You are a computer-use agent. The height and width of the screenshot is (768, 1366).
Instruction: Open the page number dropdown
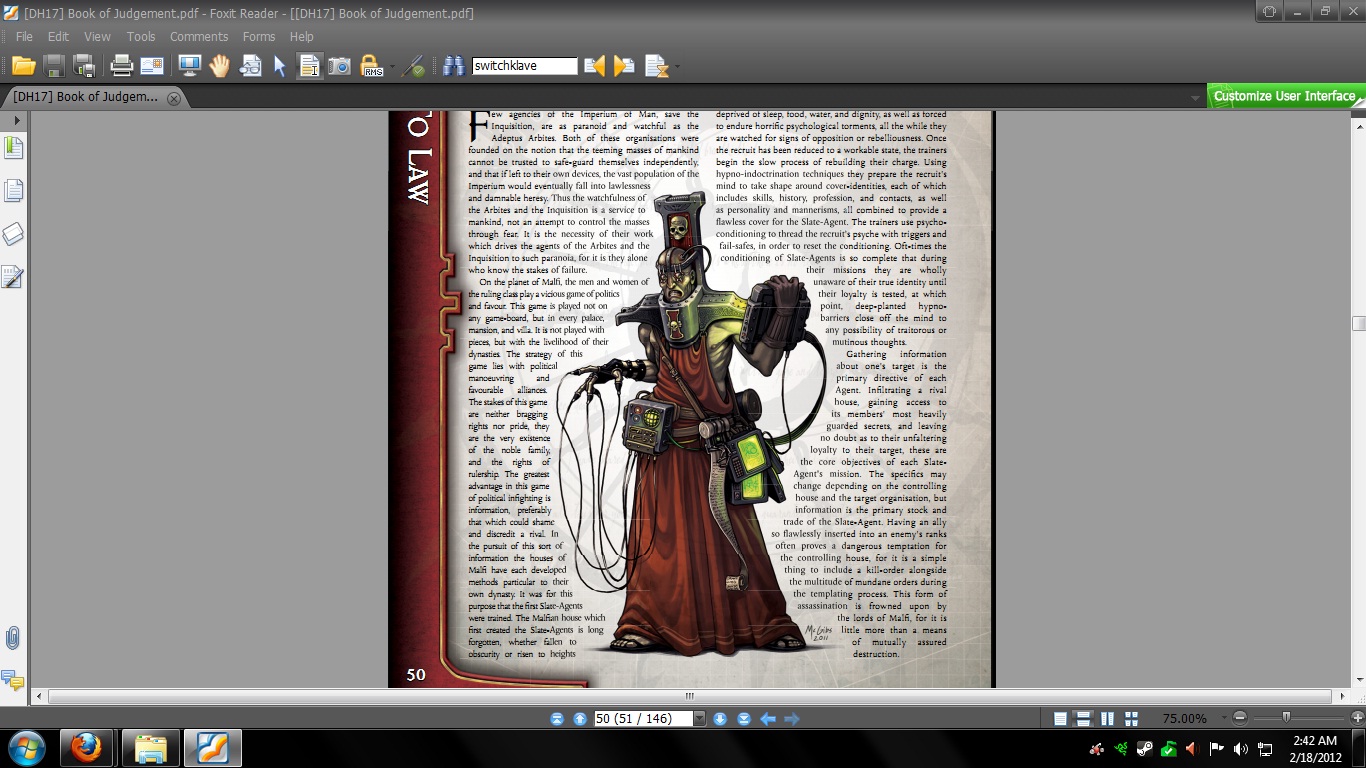[x=700, y=718]
